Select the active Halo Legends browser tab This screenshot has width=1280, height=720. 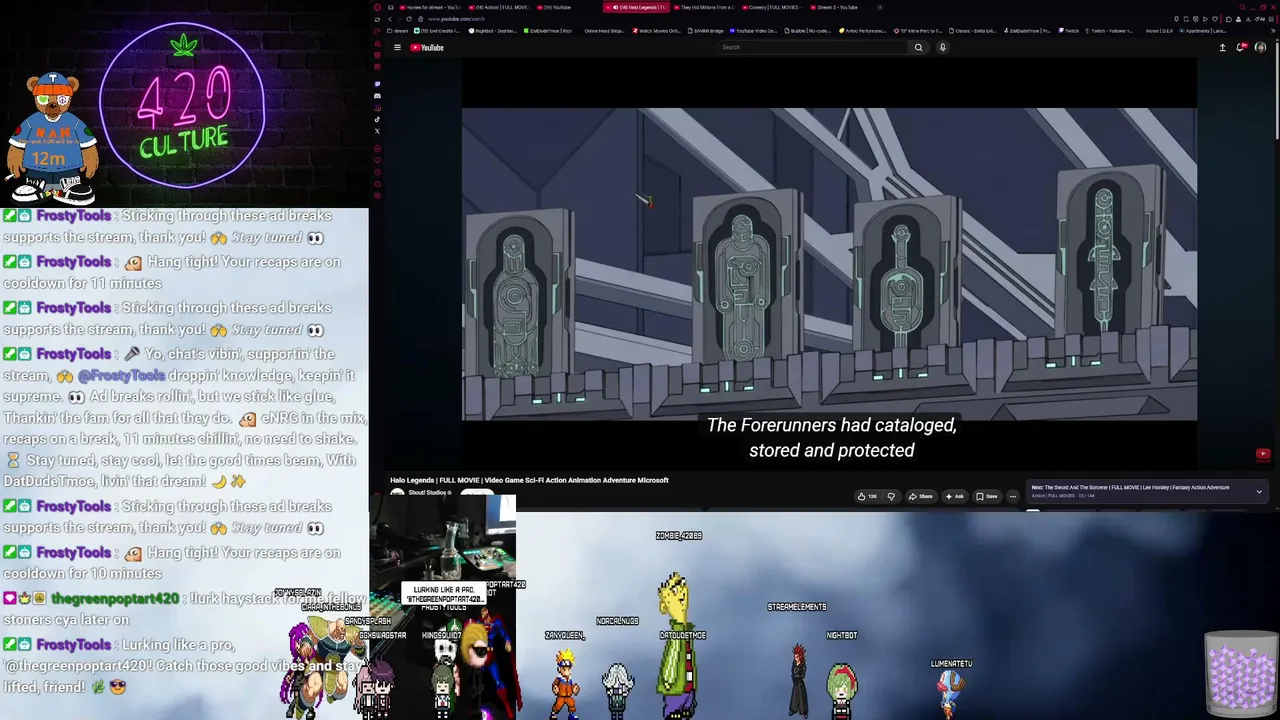(637, 7)
